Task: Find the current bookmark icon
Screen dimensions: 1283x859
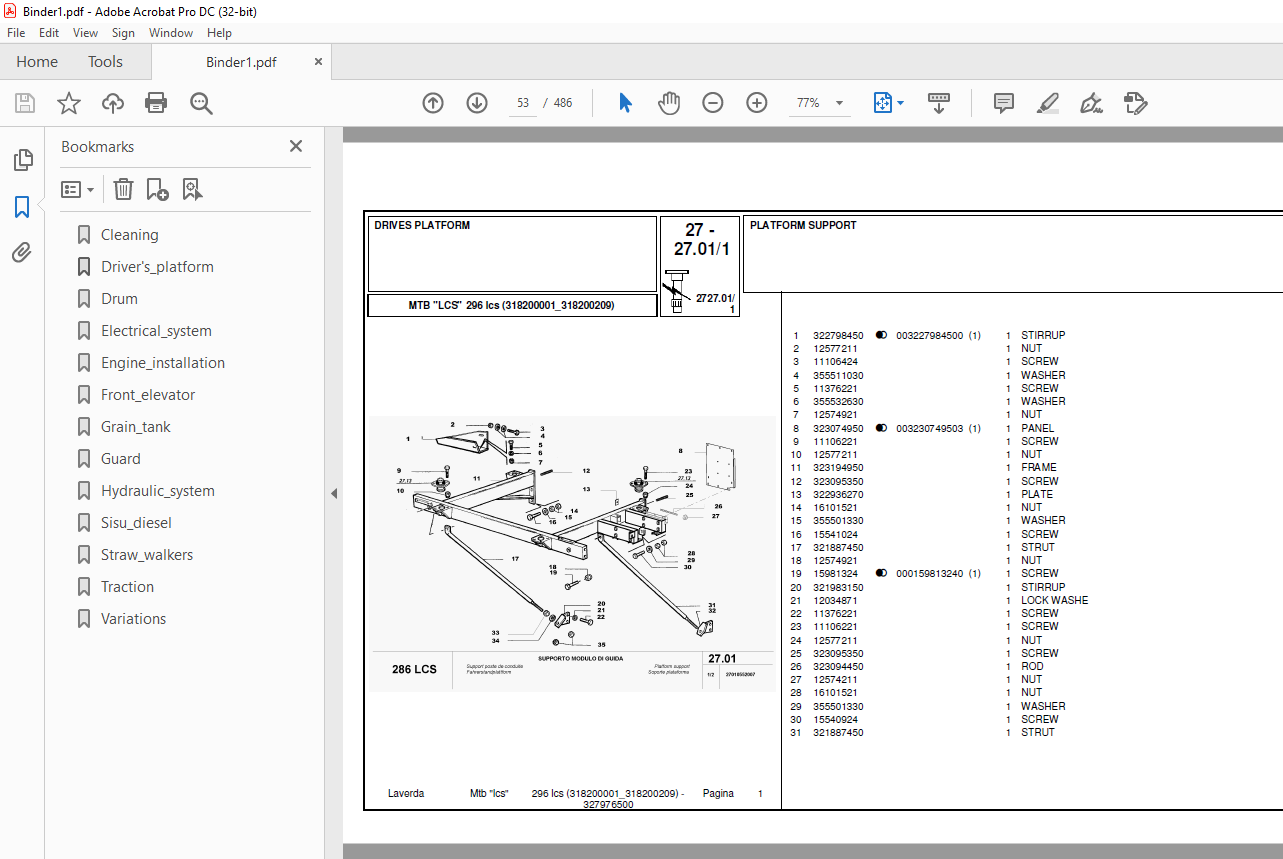Action: [x=193, y=189]
